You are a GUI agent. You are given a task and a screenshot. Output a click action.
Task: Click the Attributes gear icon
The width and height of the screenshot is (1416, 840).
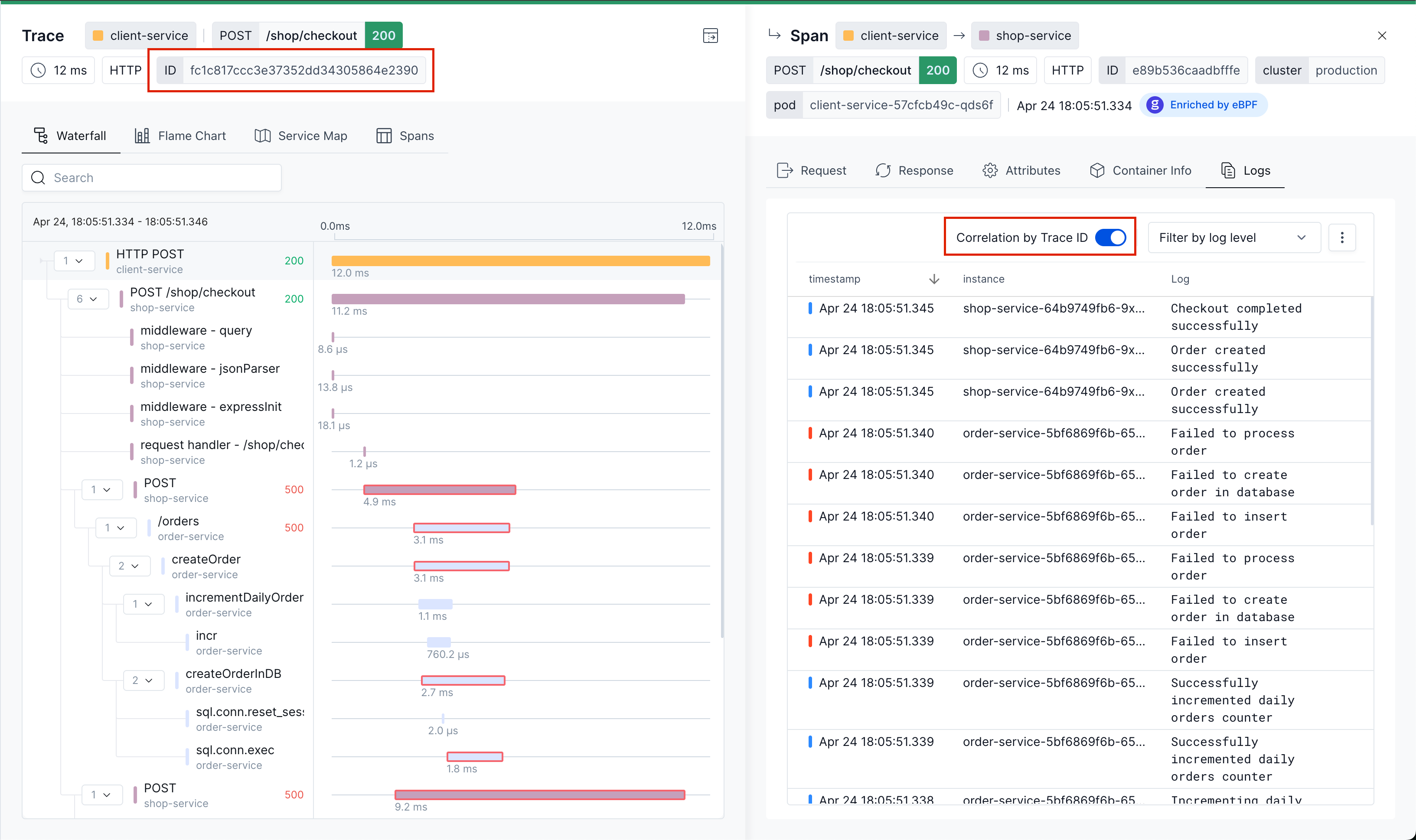990,170
